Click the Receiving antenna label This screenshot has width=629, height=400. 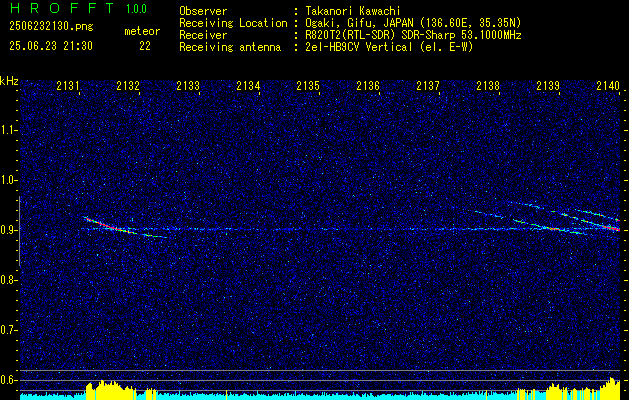click(x=230, y=47)
